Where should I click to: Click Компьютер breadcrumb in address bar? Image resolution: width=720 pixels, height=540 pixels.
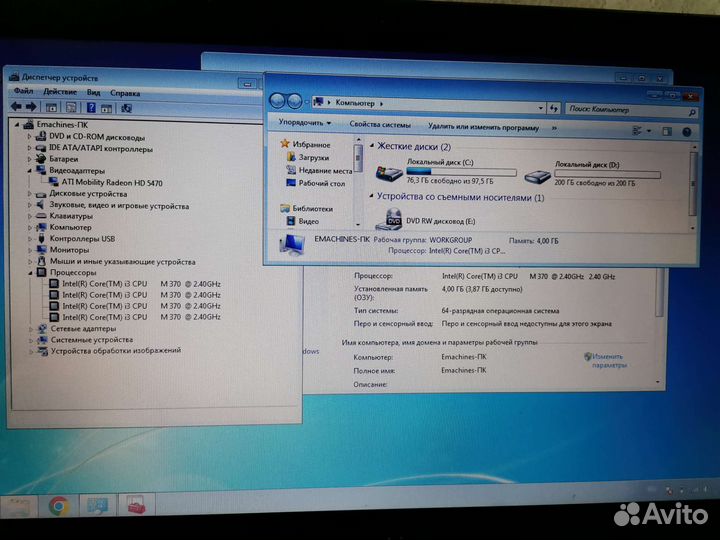(x=354, y=103)
